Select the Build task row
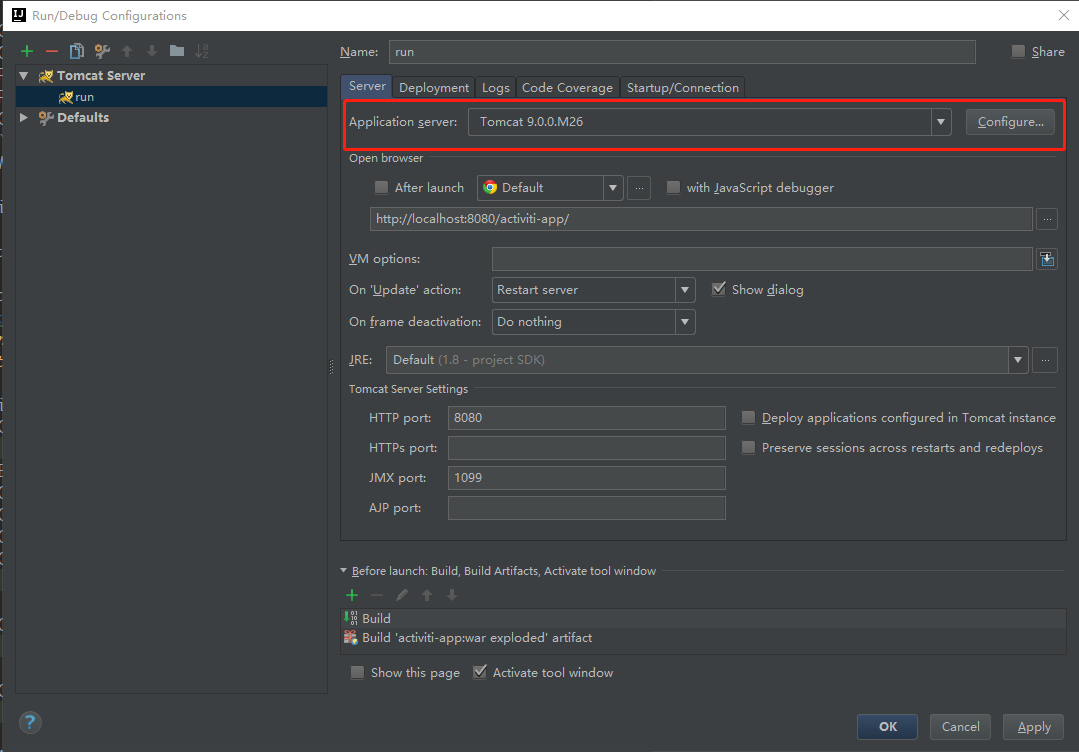Image resolution: width=1079 pixels, height=752 pixels. point(703,619)
